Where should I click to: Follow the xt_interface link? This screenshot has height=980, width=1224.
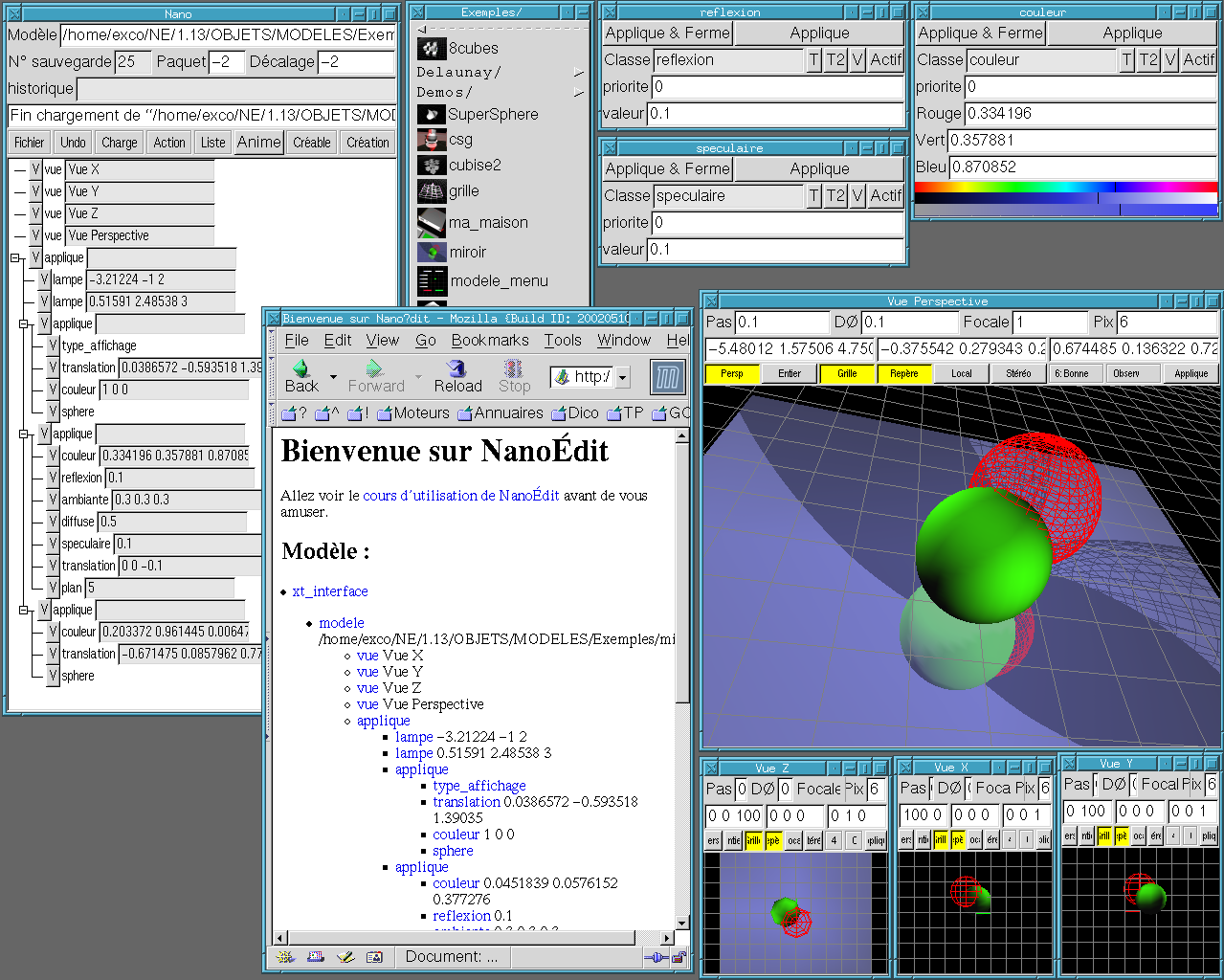click(x=330, y=591)
